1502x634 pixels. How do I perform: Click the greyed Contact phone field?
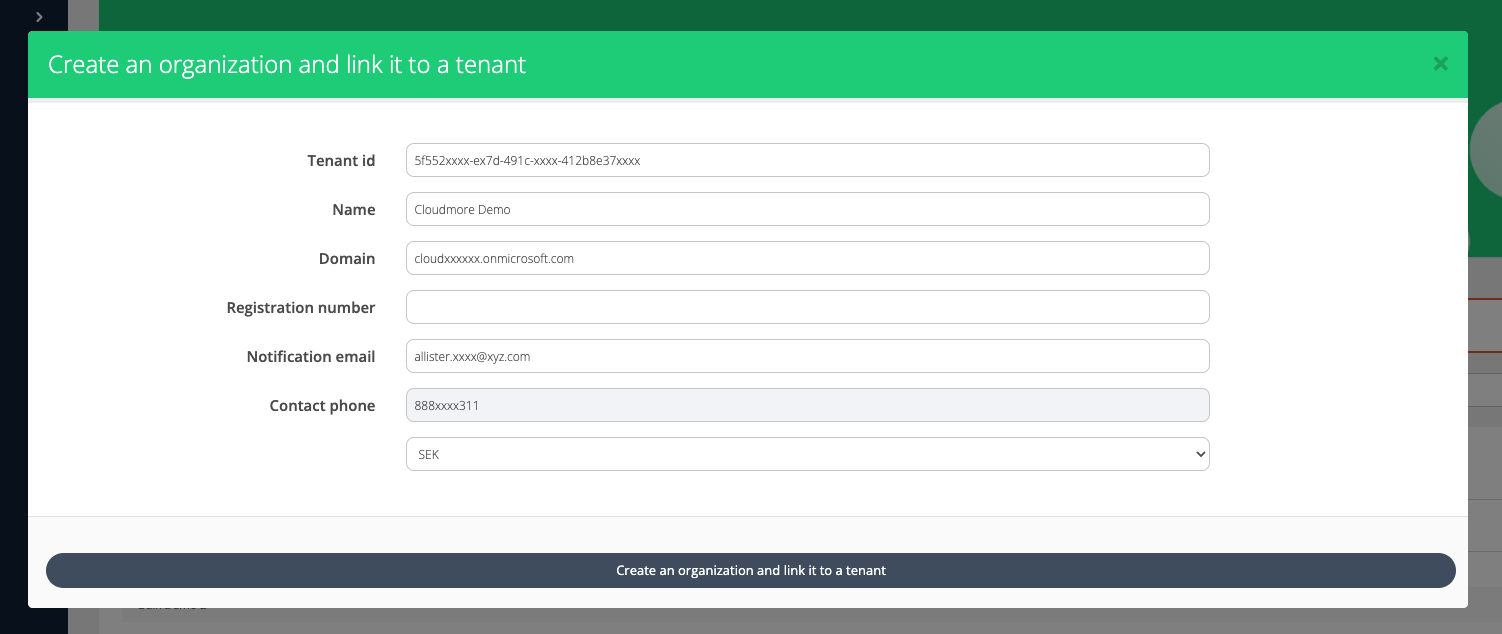(807, 405)
